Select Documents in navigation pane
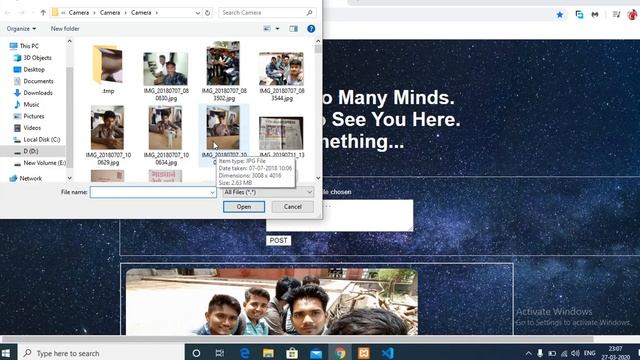The width and height of the screenshot is (640, 360). click(38, 81)
